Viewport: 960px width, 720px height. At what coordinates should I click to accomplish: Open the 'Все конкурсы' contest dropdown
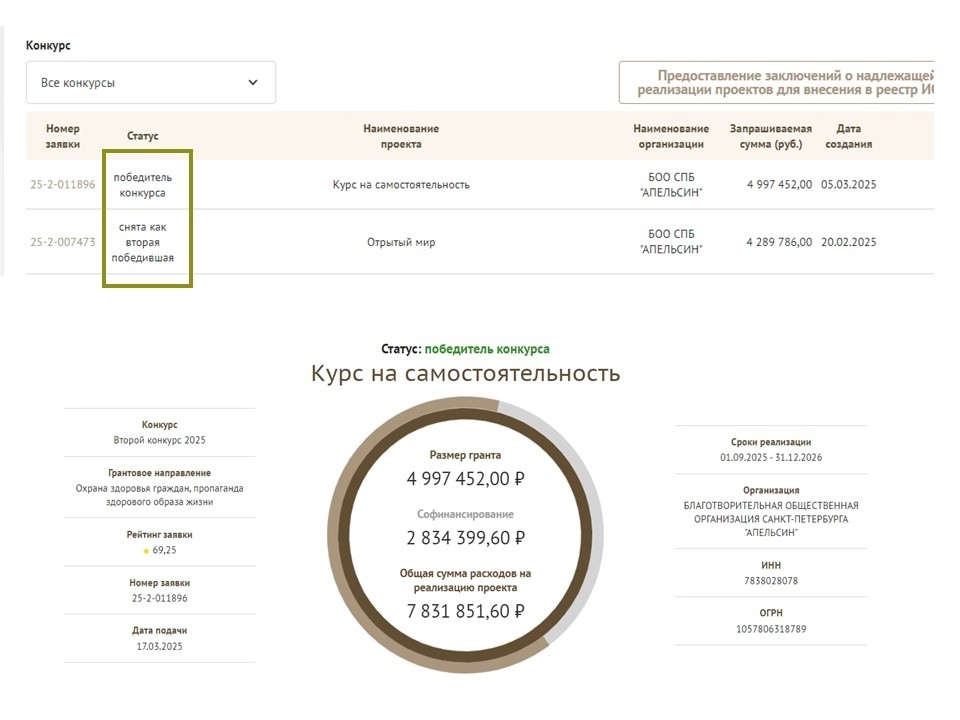tap(150, 83)
